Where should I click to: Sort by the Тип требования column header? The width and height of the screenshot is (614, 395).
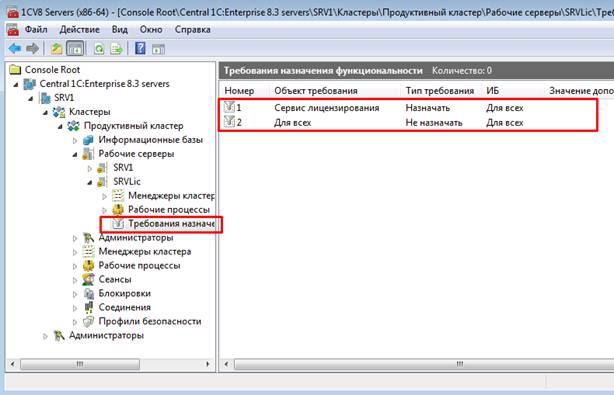click(441, 91)
